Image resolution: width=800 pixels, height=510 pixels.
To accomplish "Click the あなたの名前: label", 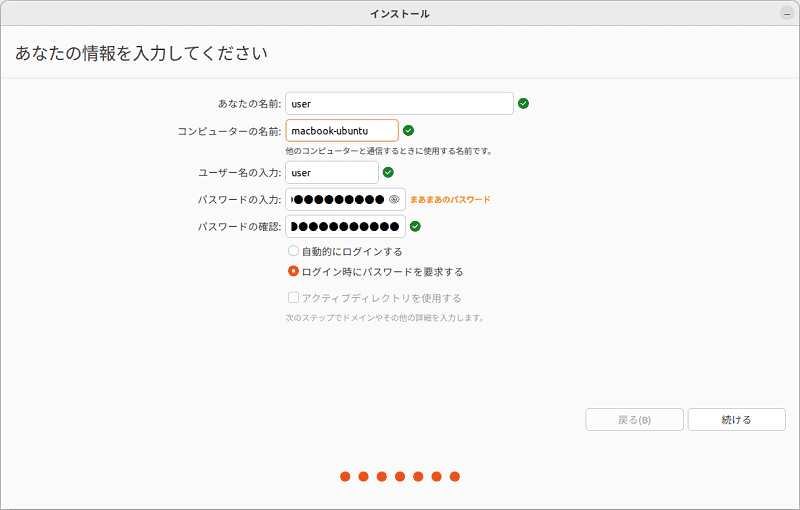I will coord(249,104).
